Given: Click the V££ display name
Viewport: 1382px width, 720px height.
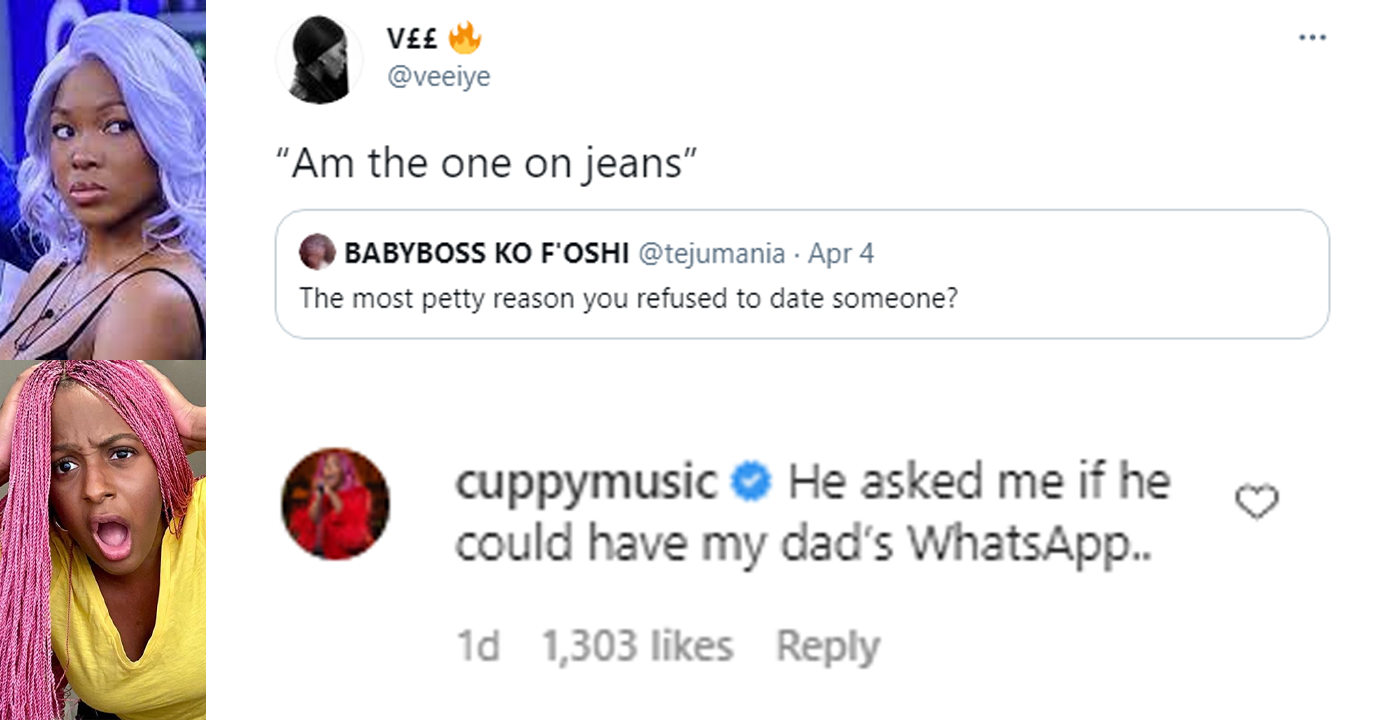Looking at the screenshot, I should (414, 38).
